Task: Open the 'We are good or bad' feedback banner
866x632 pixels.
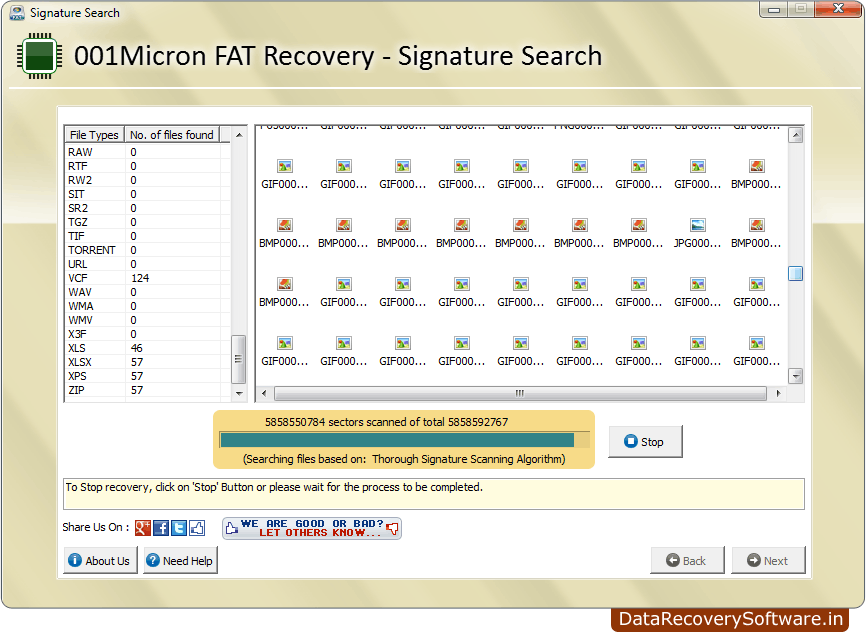Action: [312, 528]
